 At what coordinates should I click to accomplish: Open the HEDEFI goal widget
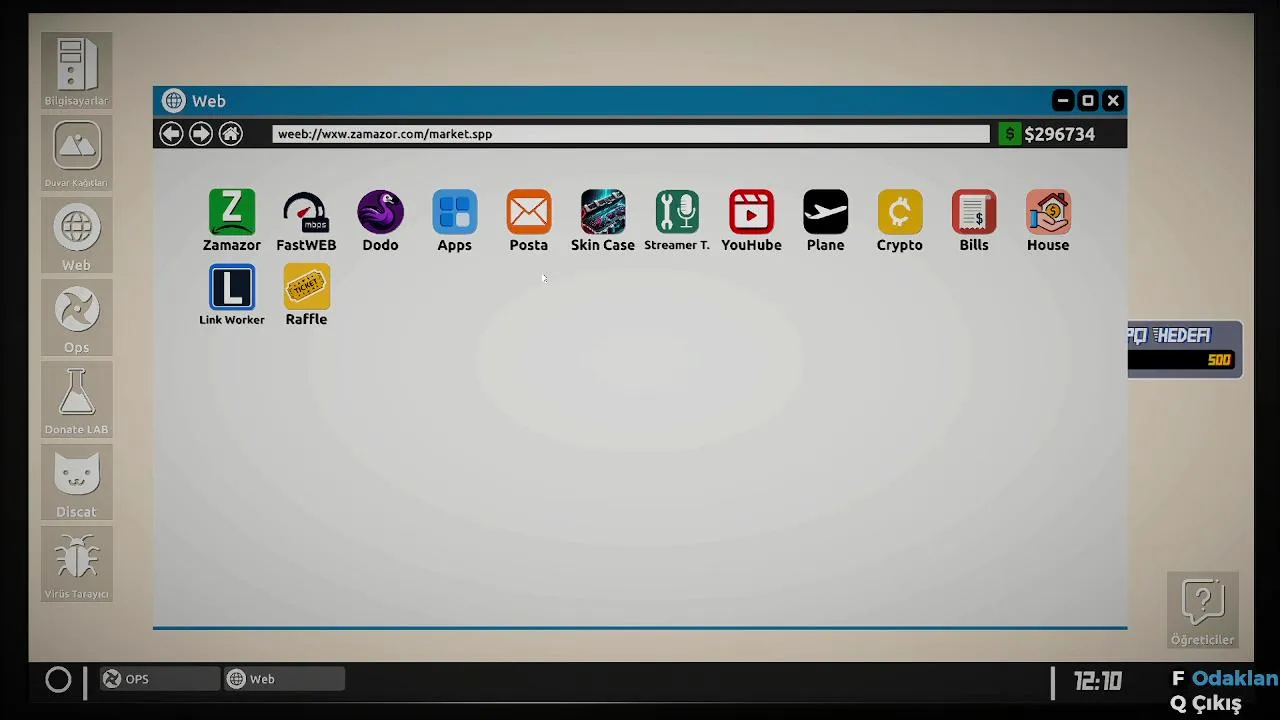click(x=1185, y=349)
